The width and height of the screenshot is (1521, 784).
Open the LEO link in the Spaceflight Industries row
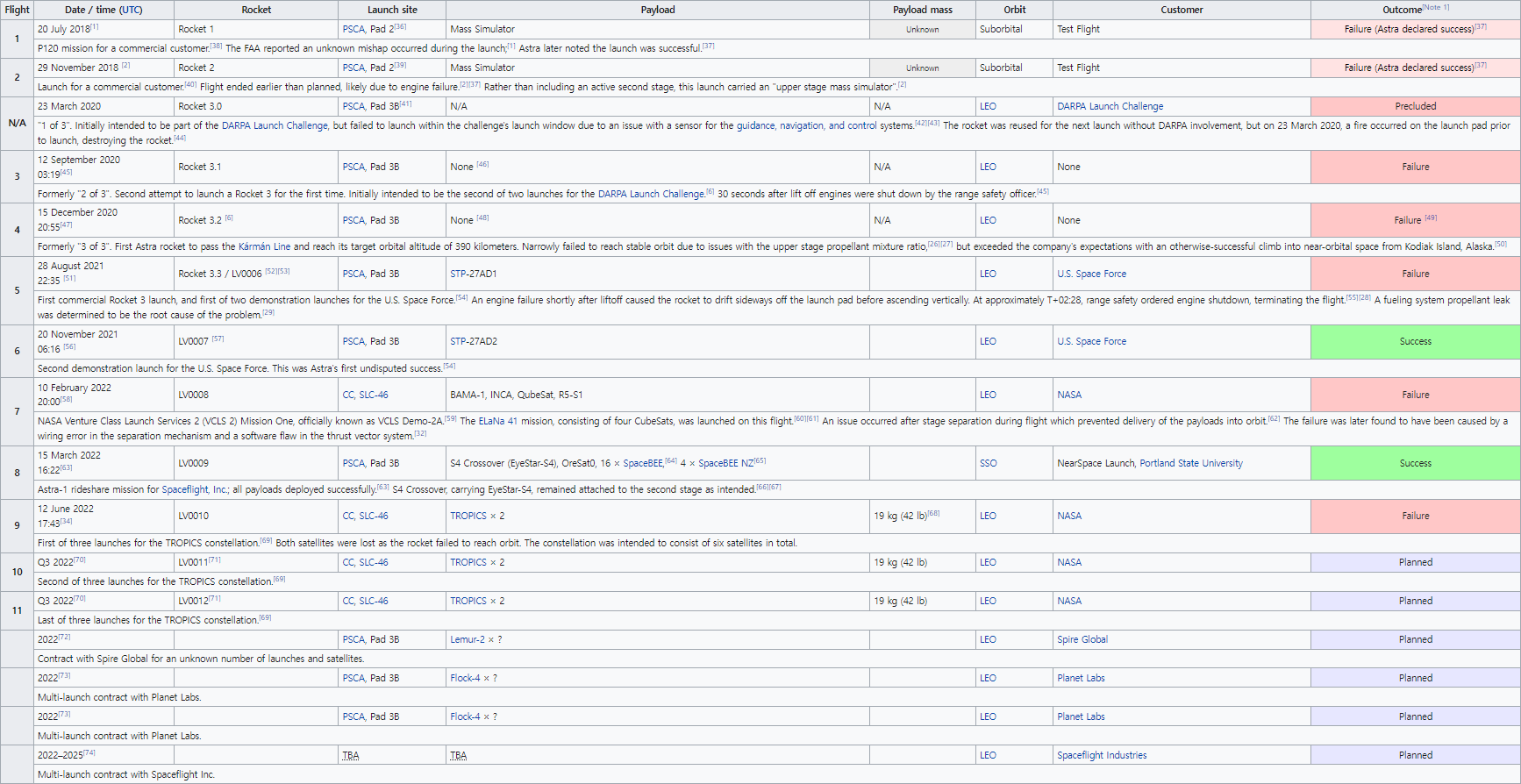[988, 755]
